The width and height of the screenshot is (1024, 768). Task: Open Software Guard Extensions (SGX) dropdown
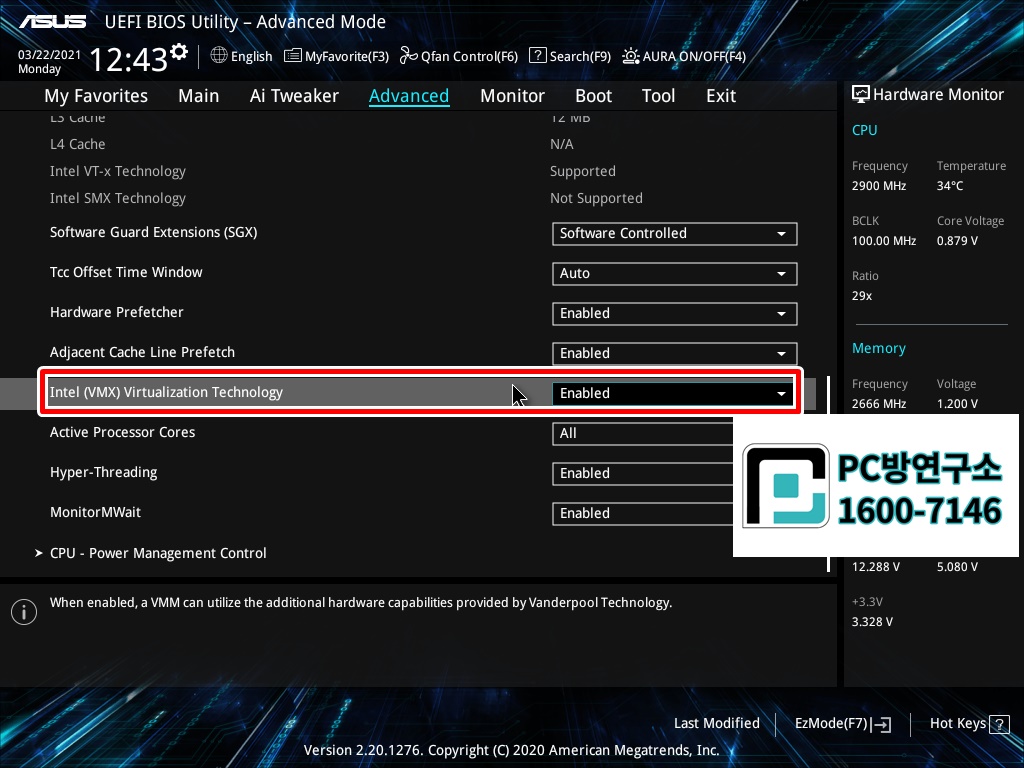675,234
